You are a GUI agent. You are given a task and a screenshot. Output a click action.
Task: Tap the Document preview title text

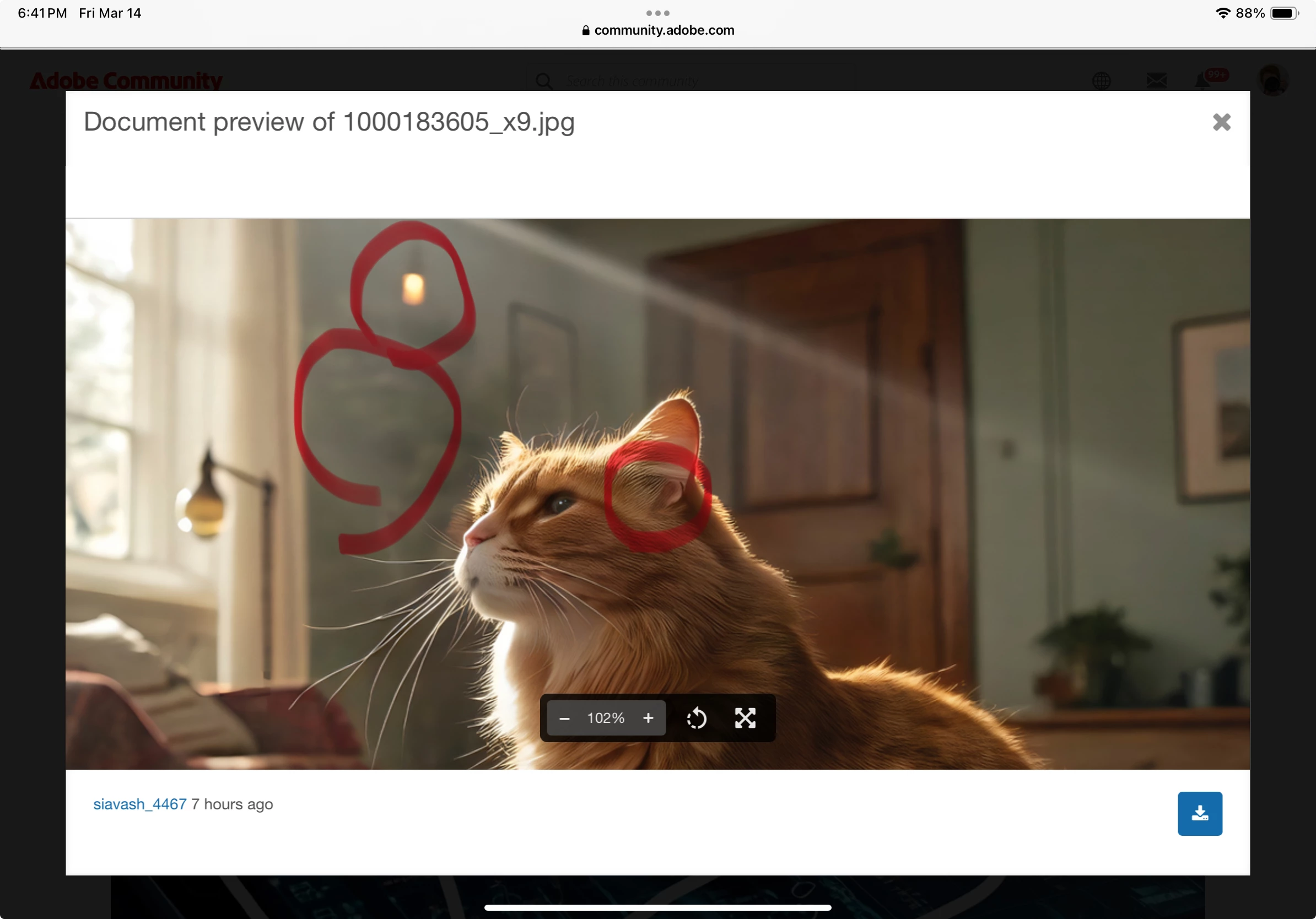coord(329,122)
